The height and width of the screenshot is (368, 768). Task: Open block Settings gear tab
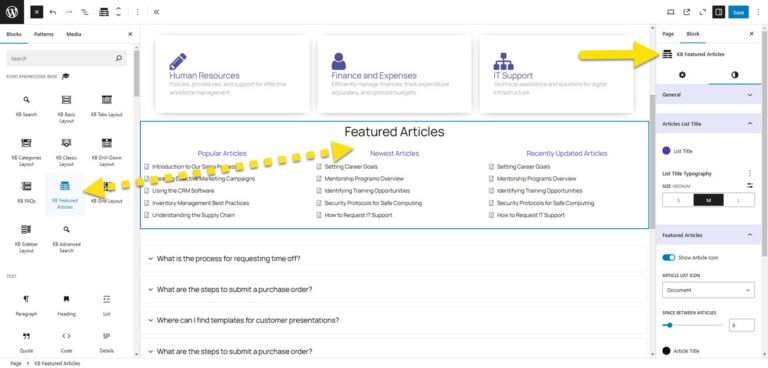coord(682,75)
